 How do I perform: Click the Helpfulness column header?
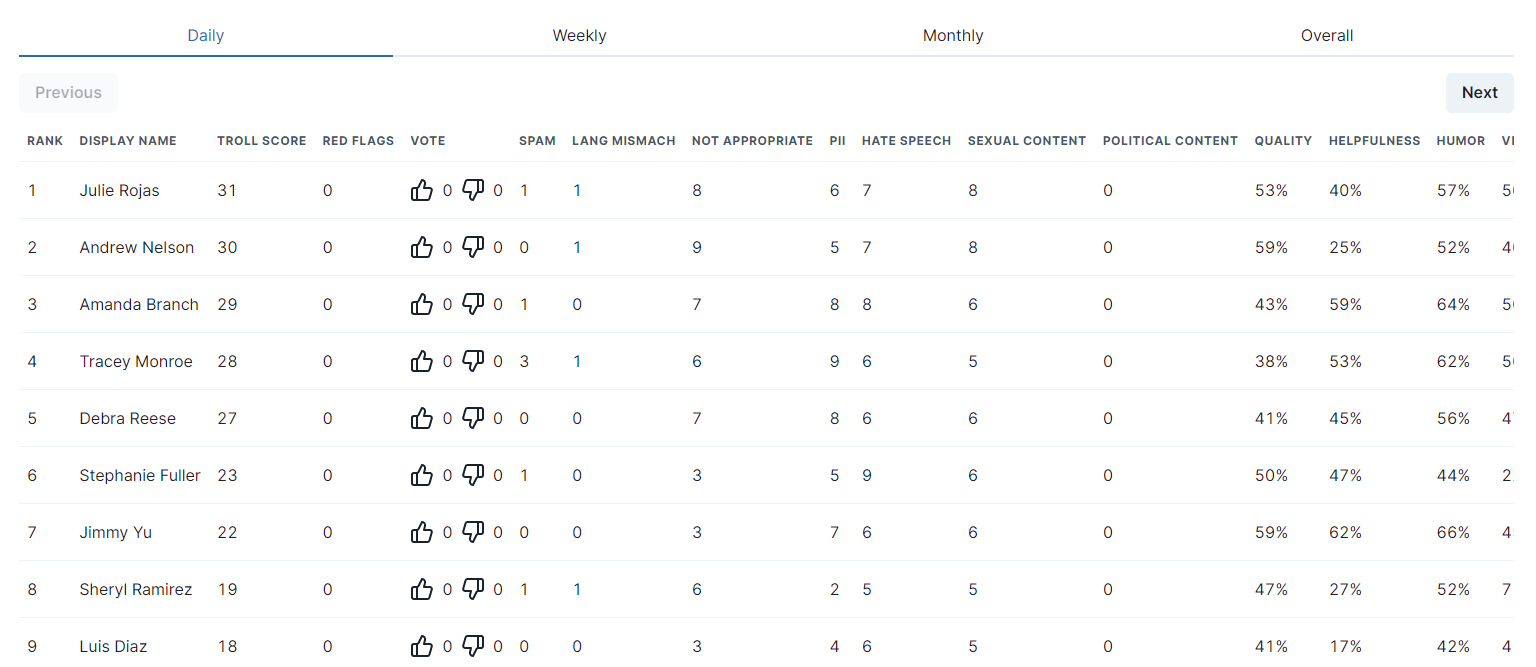[1374, 141]
